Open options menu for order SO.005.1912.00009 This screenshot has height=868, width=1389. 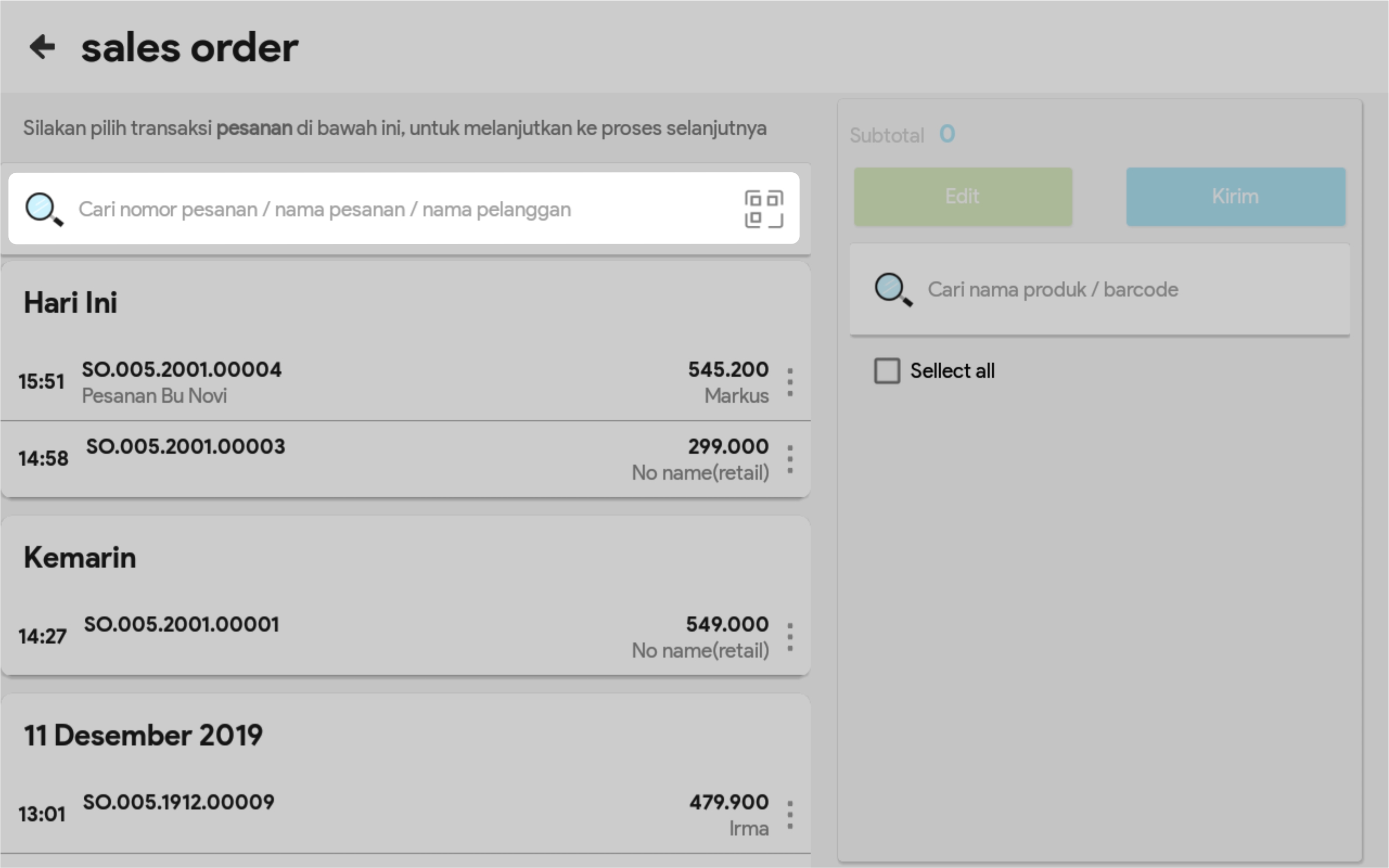[x=790, y=815]
